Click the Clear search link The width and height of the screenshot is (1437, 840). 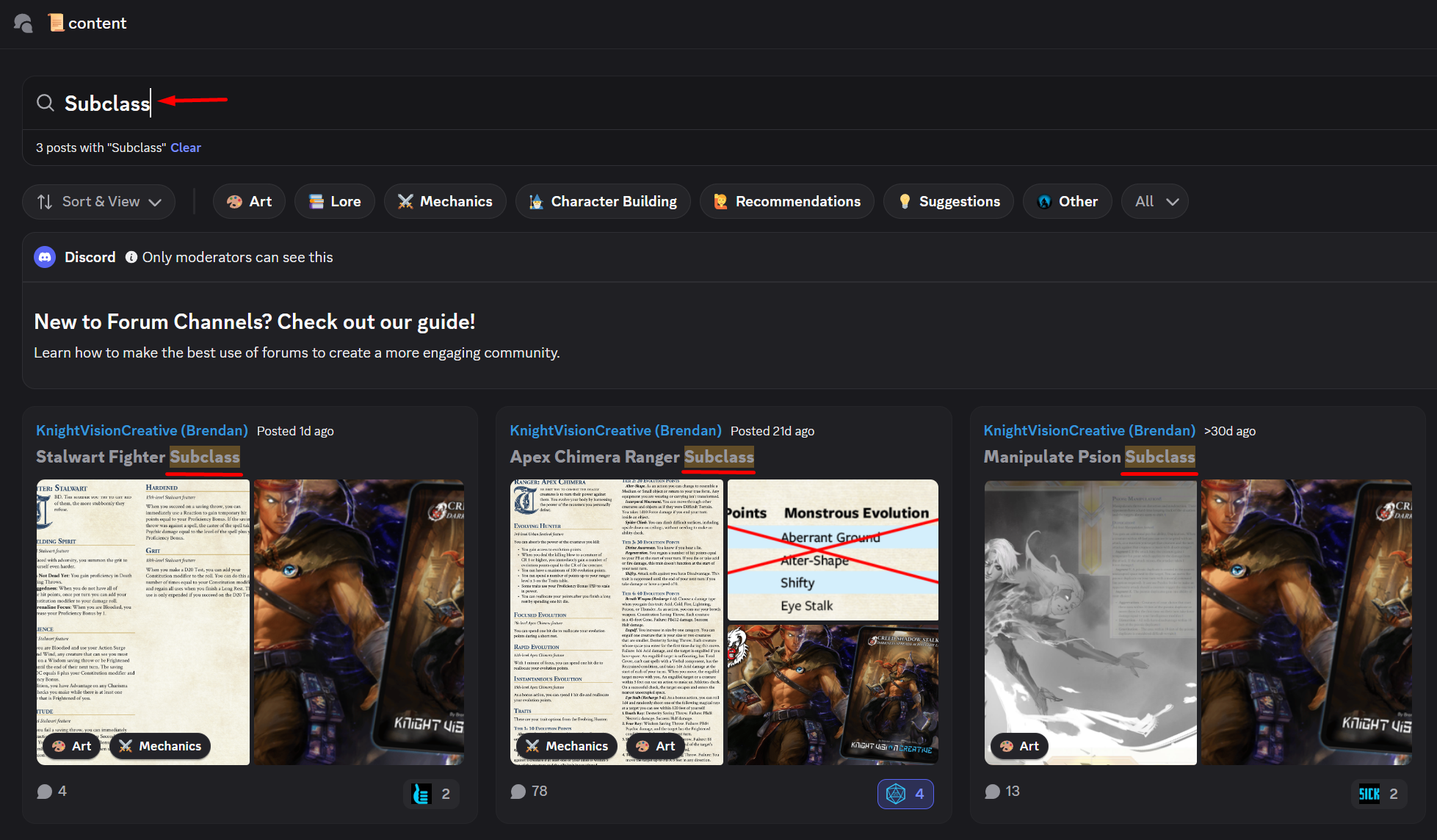tap(186, 148)
